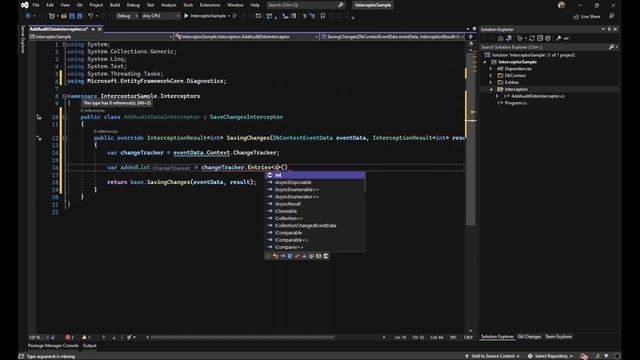
Task: Click Start Without Debugging outline play icon
Action: (235, 16)
